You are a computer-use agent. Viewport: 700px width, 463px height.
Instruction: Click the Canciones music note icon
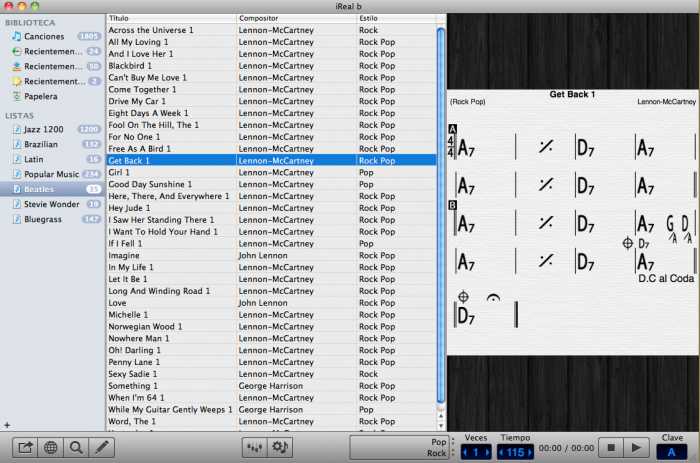tap(17, 36)
